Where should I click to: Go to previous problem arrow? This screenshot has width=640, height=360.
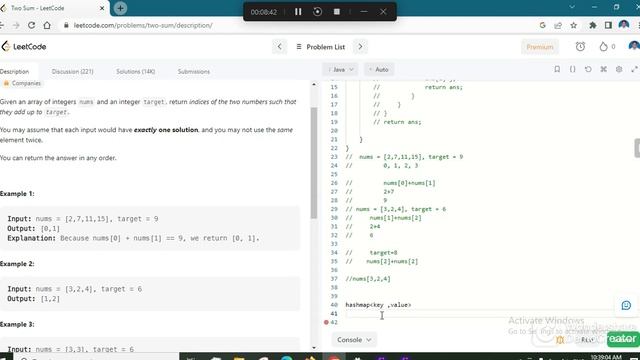click(280, 47)
